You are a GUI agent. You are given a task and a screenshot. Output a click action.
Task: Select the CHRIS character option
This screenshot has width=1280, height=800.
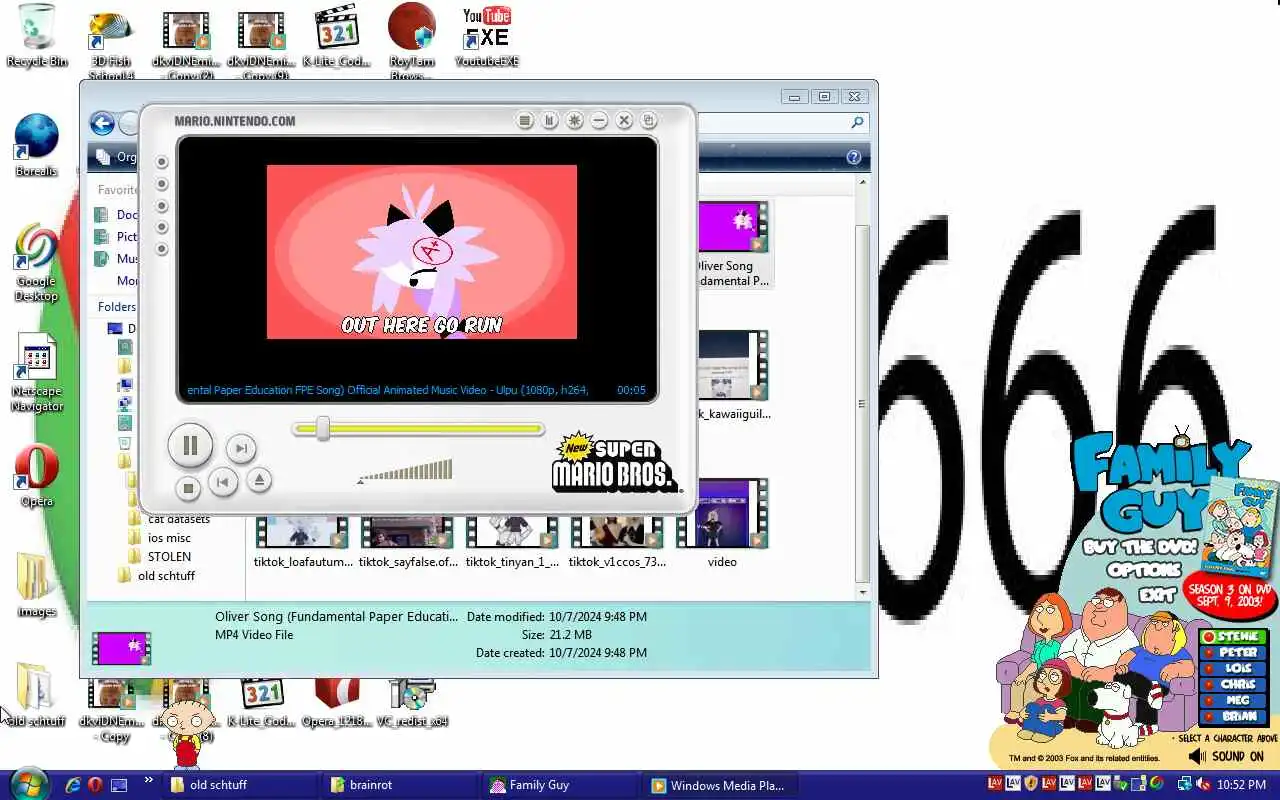1233,685
